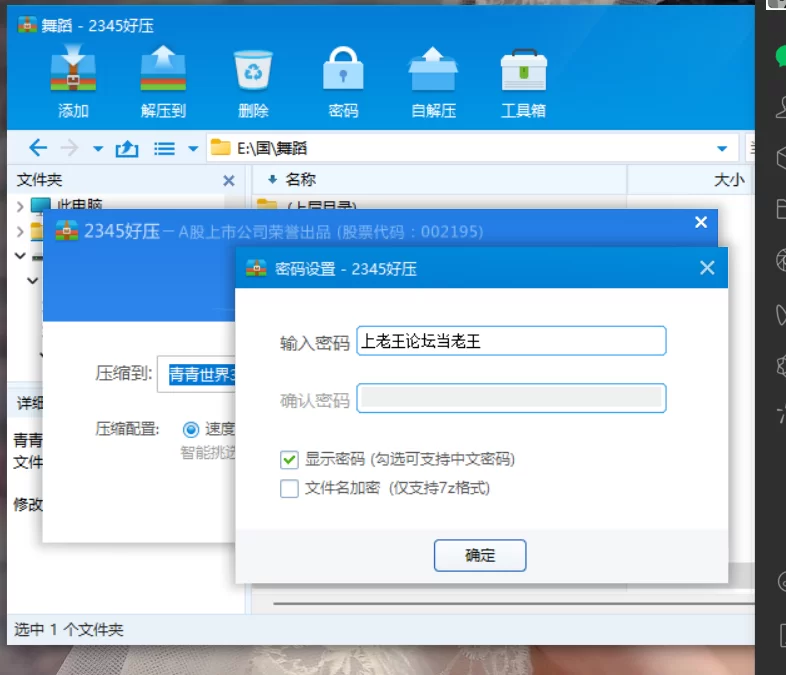Viewport: 786px width, 675px height.
Task: Open the navigation history dropdown arrow
Action: 98,149
